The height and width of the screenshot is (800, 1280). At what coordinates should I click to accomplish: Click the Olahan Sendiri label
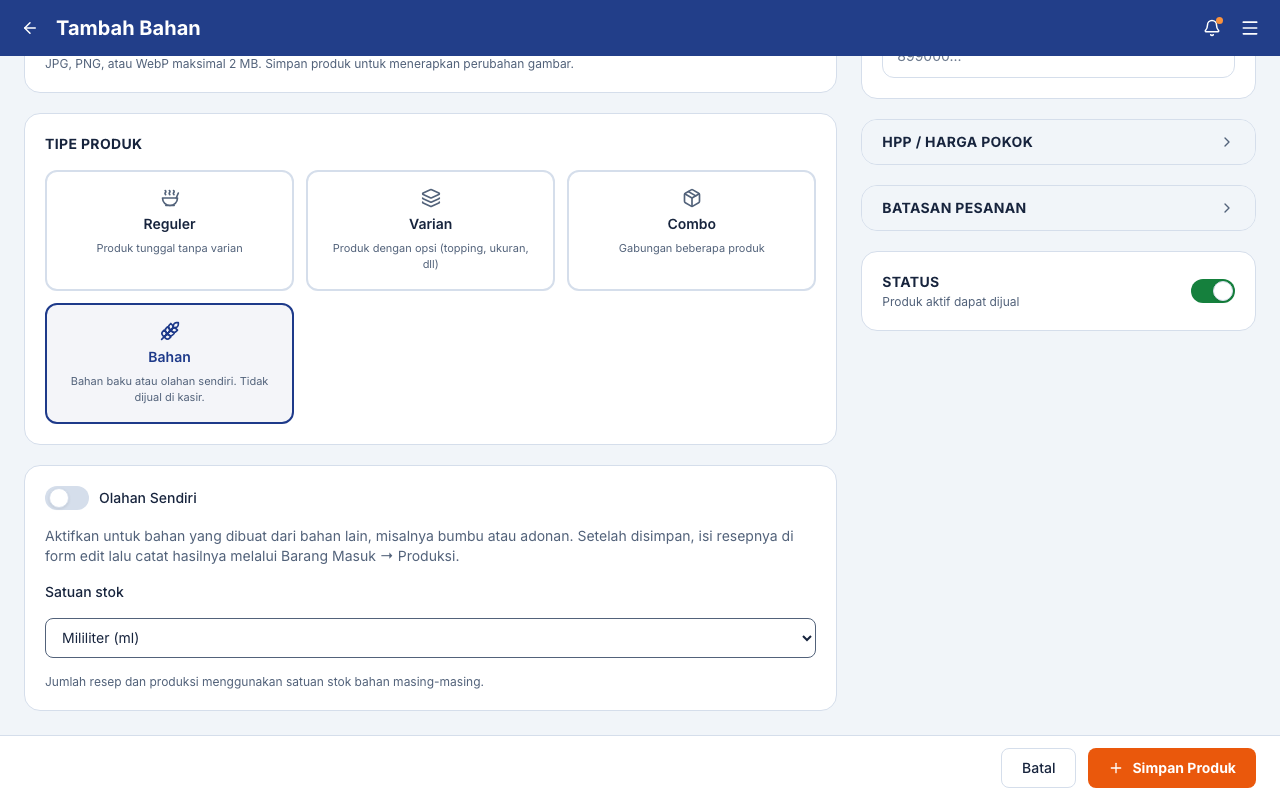[148, 498]
